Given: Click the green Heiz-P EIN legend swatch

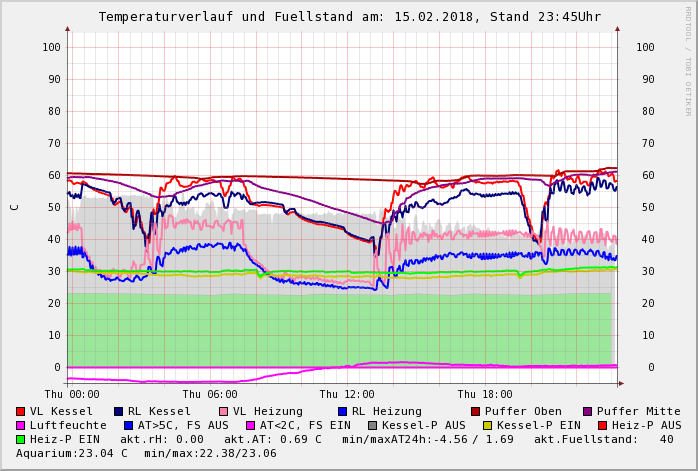Looking at the screenshot, I should pos(21,439).
